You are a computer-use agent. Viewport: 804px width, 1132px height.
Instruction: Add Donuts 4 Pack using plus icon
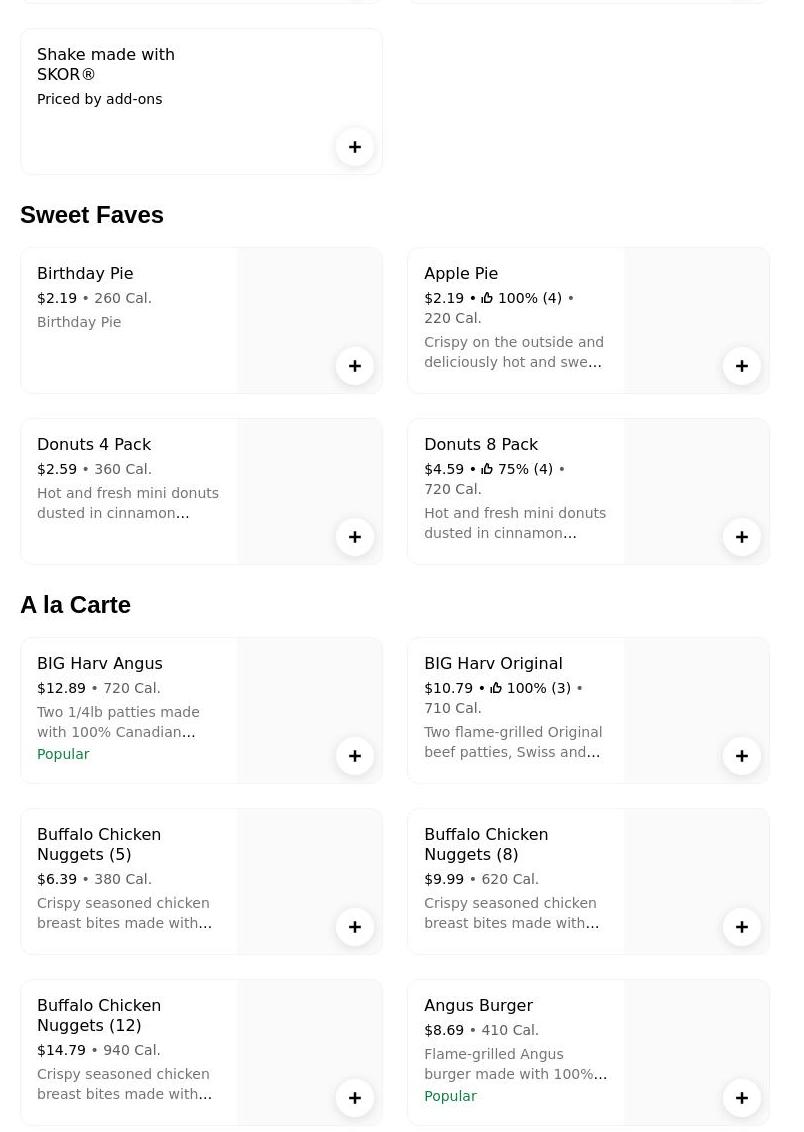tap(355, 537)
